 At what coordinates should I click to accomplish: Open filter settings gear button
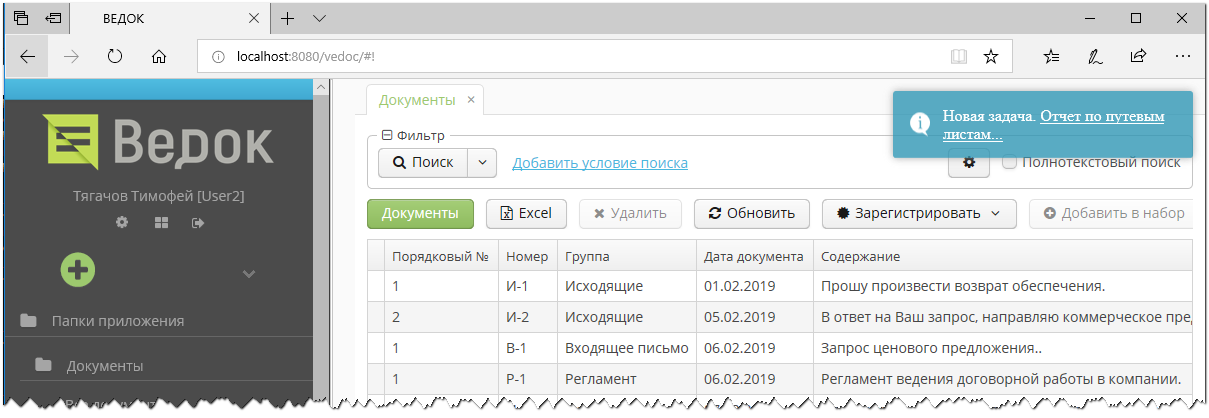tap(968, 162)
